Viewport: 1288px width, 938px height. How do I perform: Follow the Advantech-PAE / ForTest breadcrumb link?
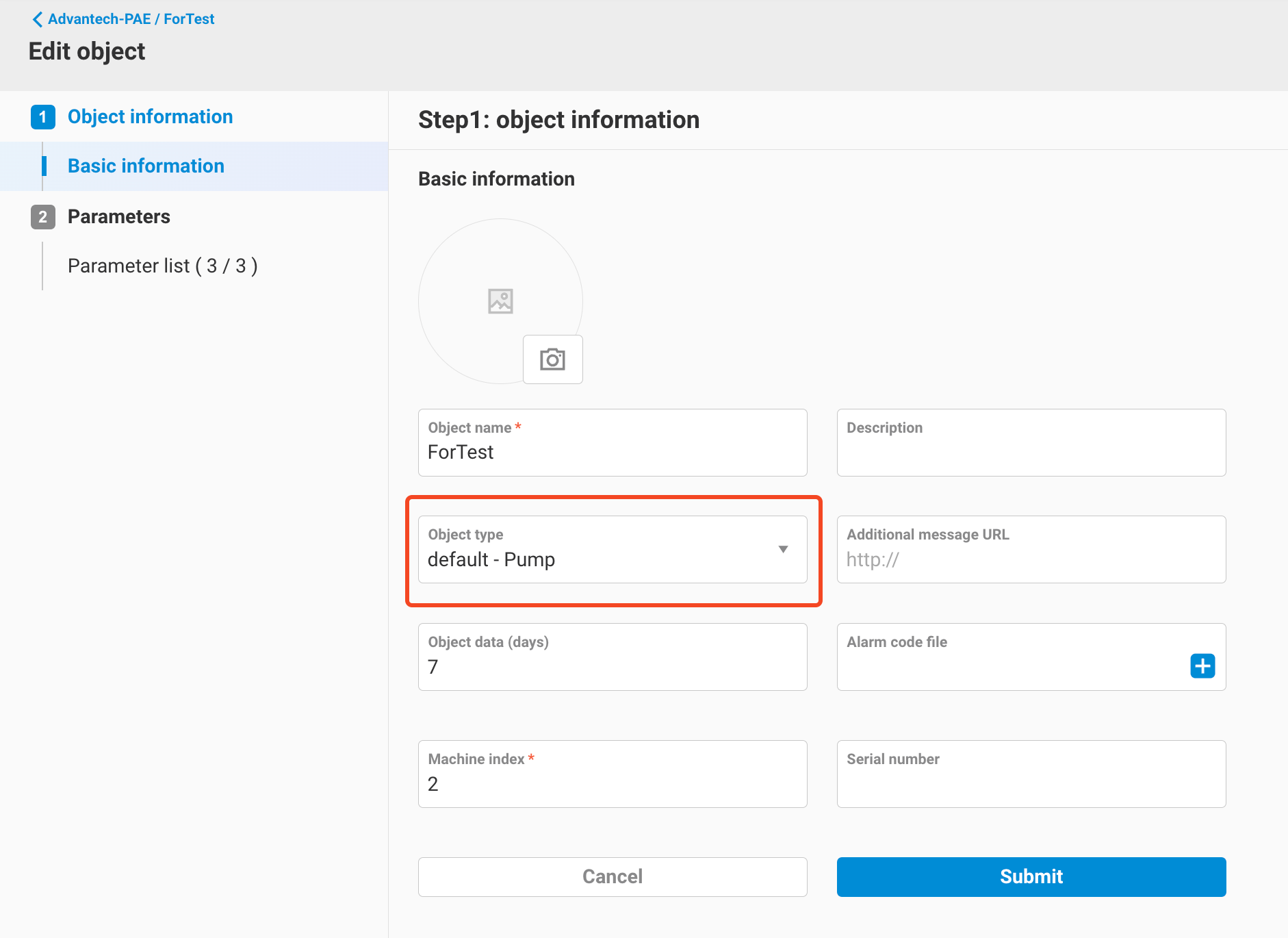[x=131, y=19]
